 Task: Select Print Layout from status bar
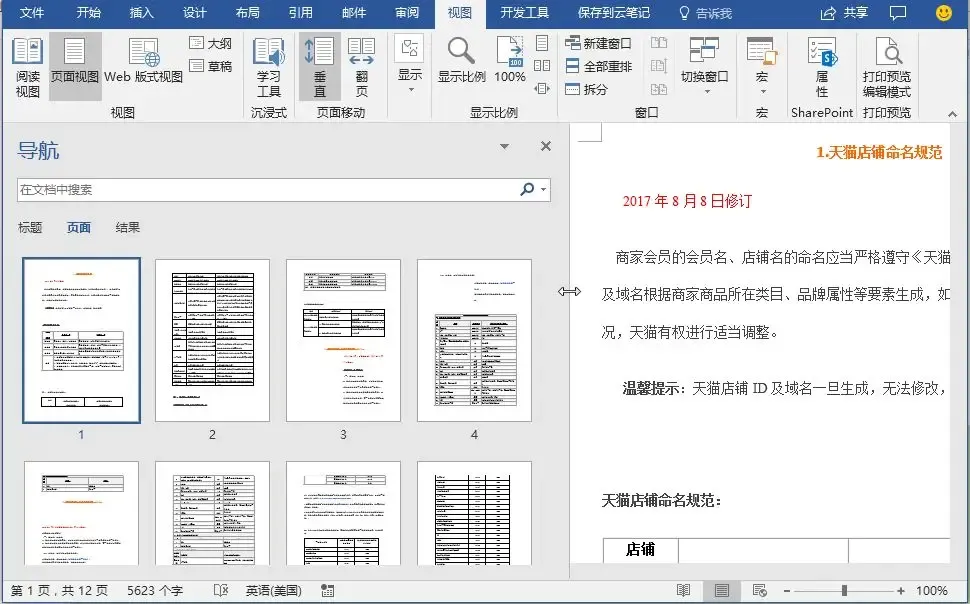[721, 590]
